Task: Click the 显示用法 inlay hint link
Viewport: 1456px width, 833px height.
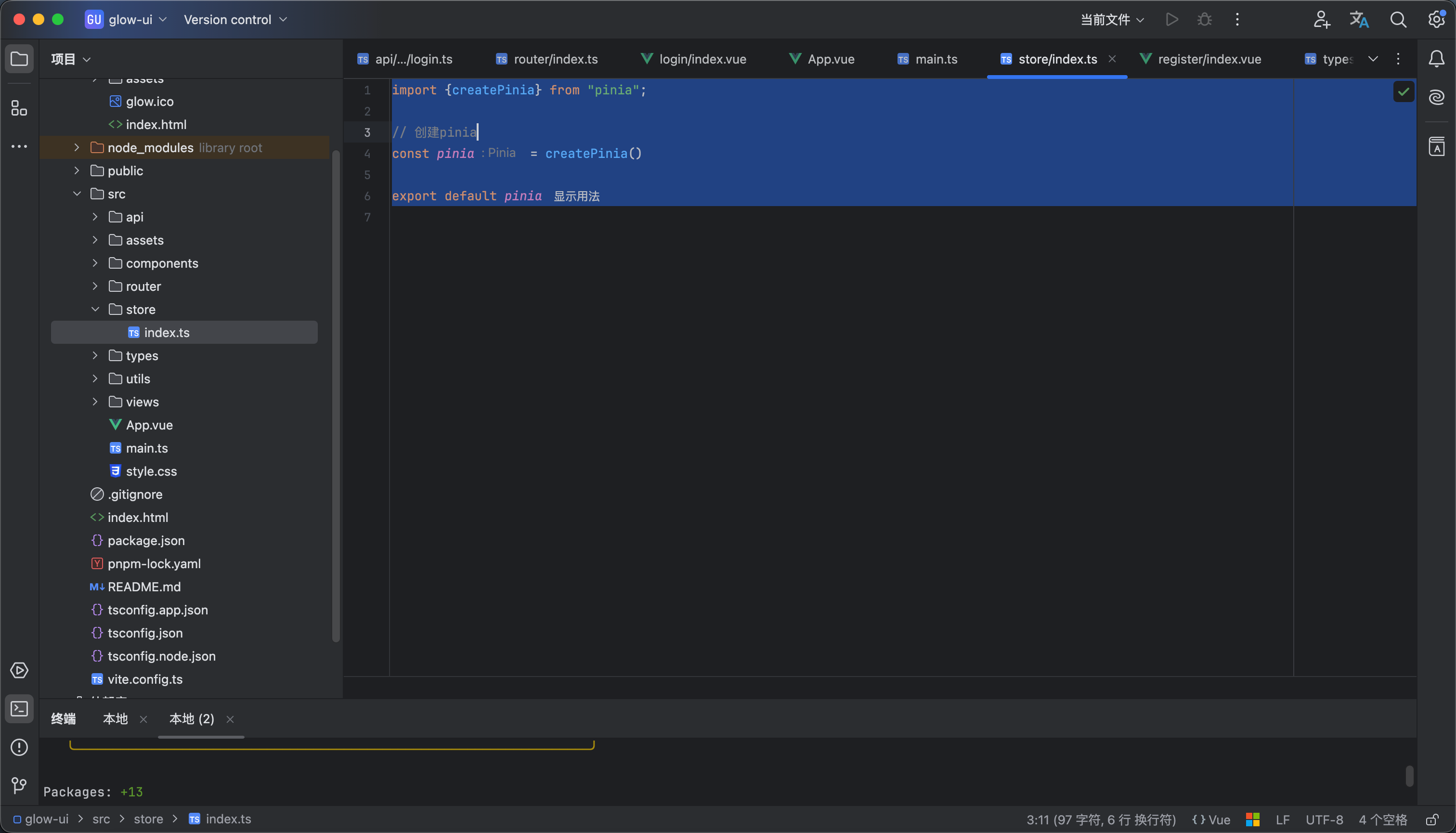Action: click(x=576, y=196)
